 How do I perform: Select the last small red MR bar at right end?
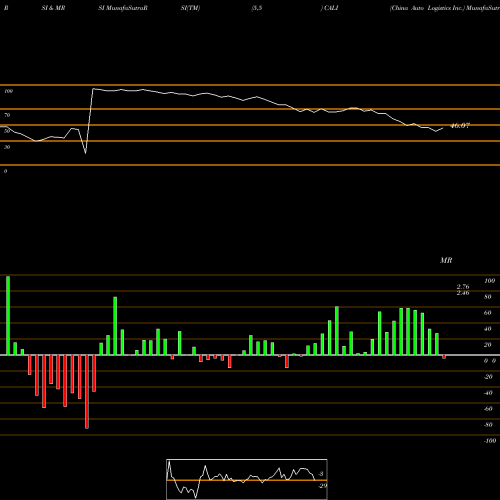coord(444,357)
